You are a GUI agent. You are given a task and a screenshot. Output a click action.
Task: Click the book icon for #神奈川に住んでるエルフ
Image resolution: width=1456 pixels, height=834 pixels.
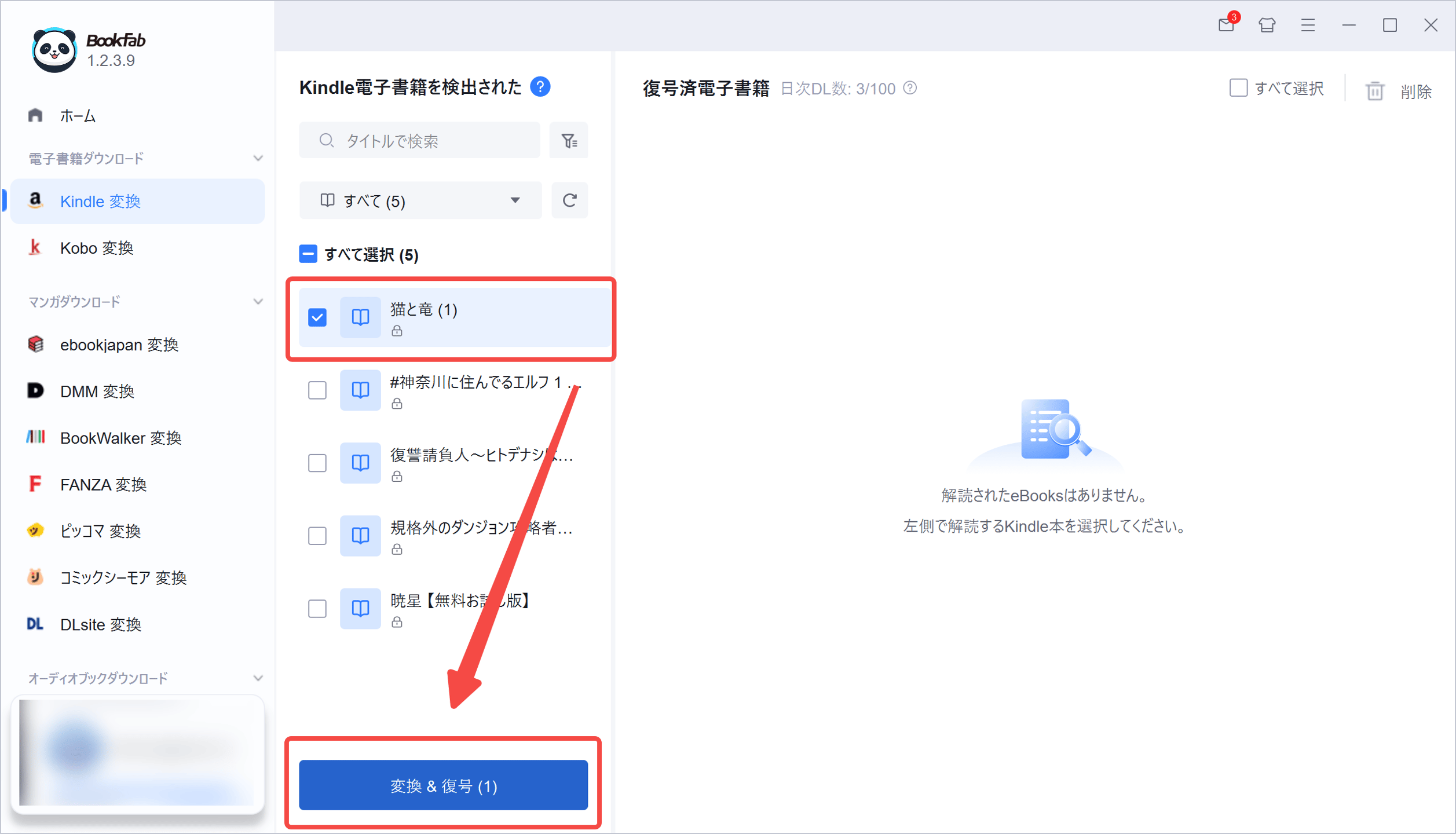360,390
